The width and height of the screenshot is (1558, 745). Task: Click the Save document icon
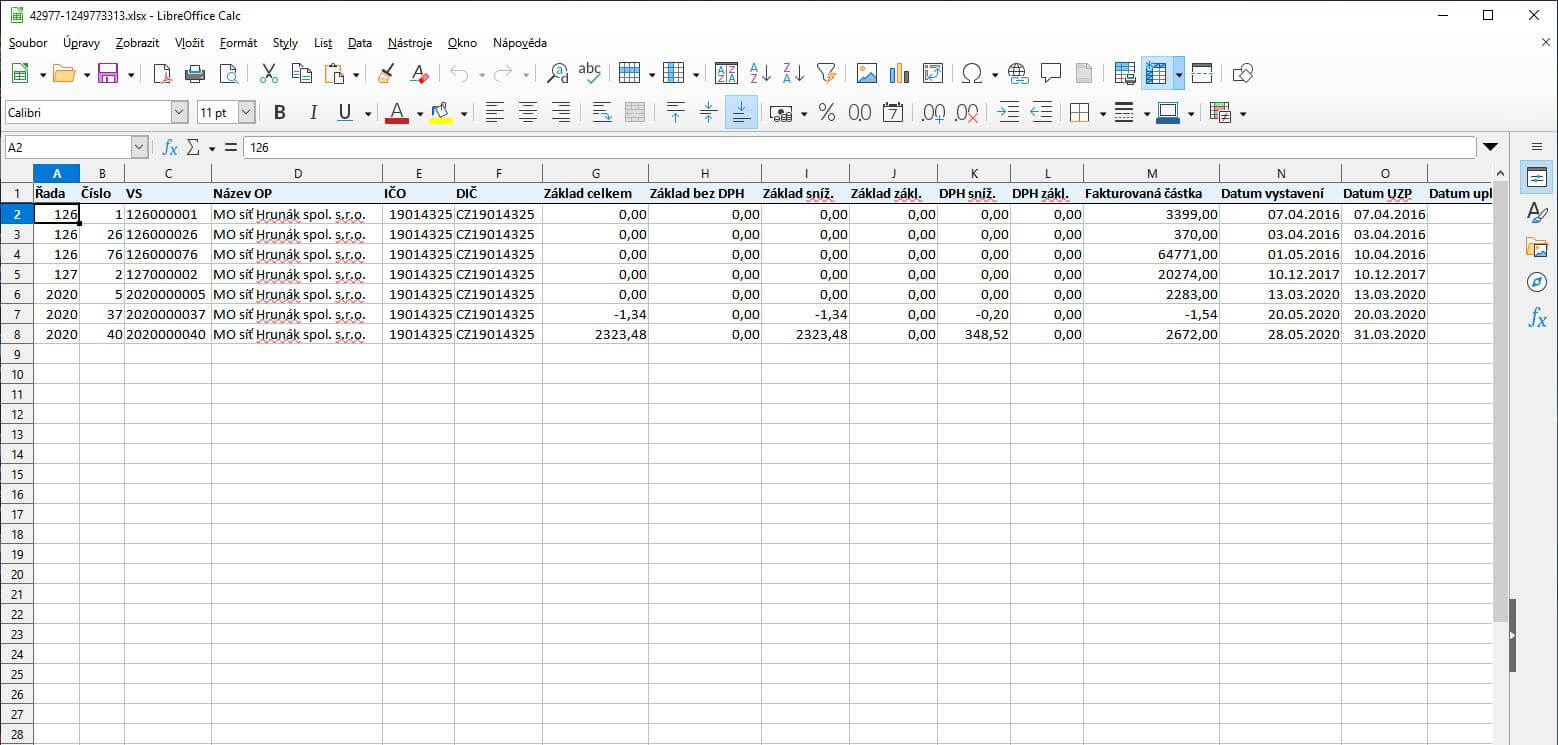coord(107,73)
